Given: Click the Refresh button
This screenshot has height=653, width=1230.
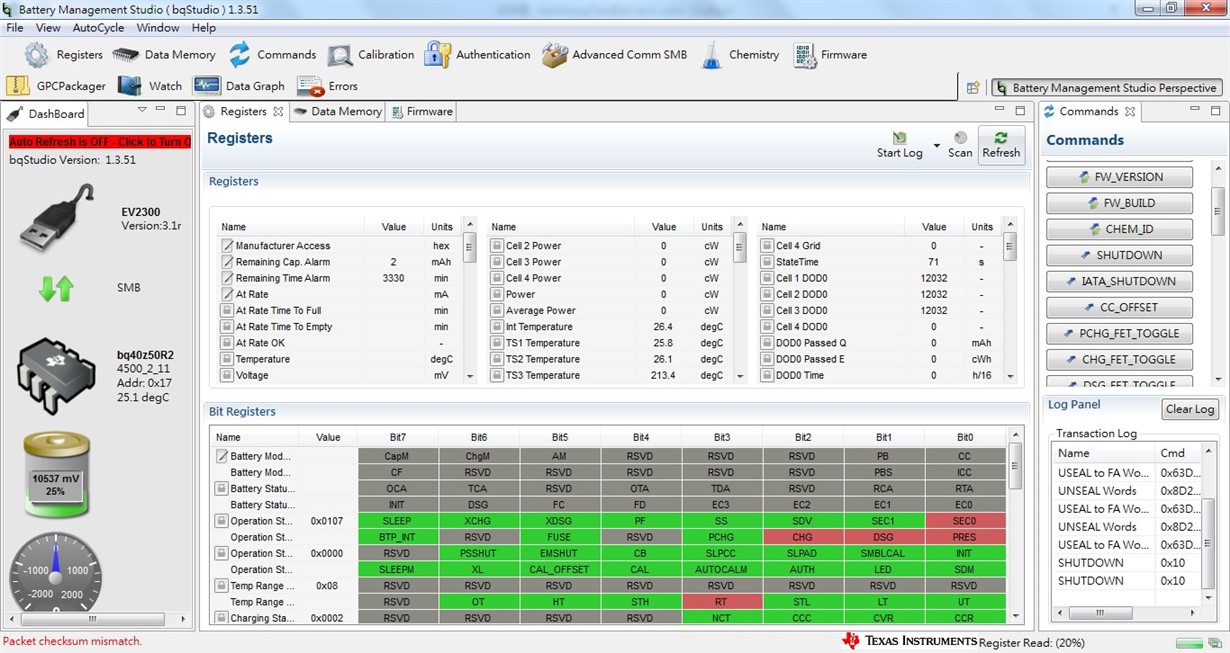Looking at the screenshot, I should (1001, 144).
